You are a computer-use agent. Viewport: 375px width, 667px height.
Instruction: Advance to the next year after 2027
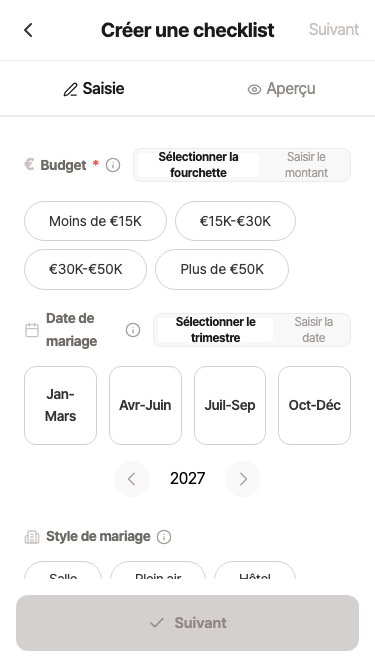pyautogui.click(x=243, y=479)
